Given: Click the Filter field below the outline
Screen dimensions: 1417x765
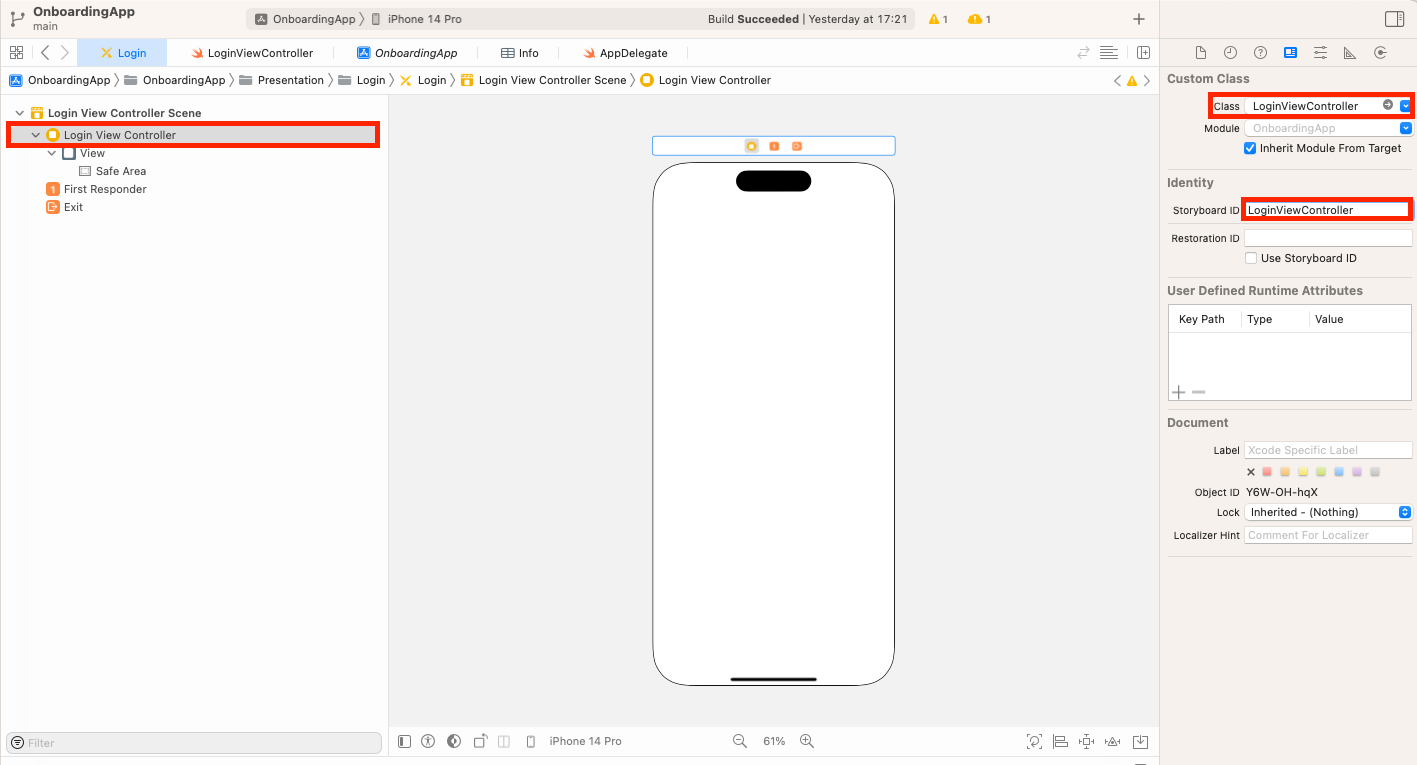Looking at the screenshot, I should (x=193, y=742).
